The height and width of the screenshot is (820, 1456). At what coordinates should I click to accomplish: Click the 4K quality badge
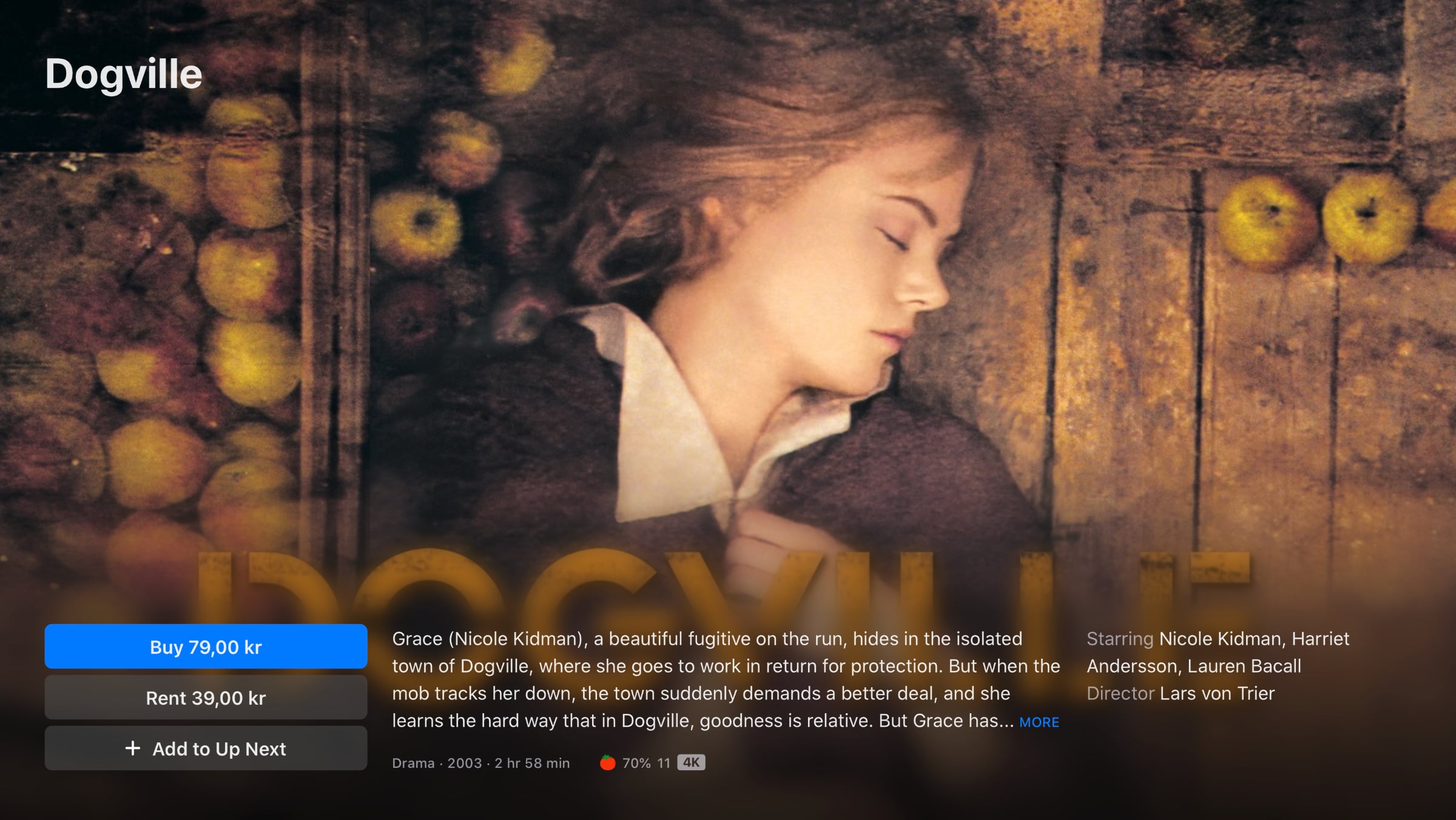[691, 762]
